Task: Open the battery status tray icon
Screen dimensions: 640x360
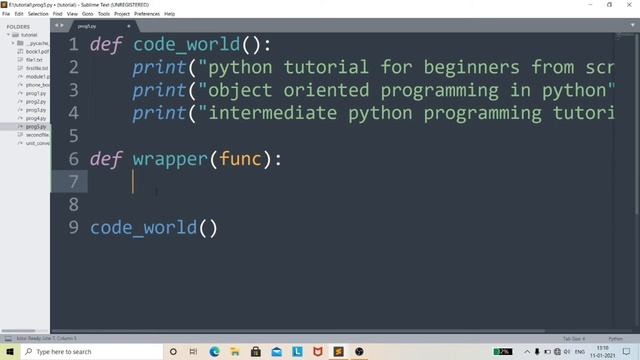Action: pyautogui.click(x=547, y=351)
